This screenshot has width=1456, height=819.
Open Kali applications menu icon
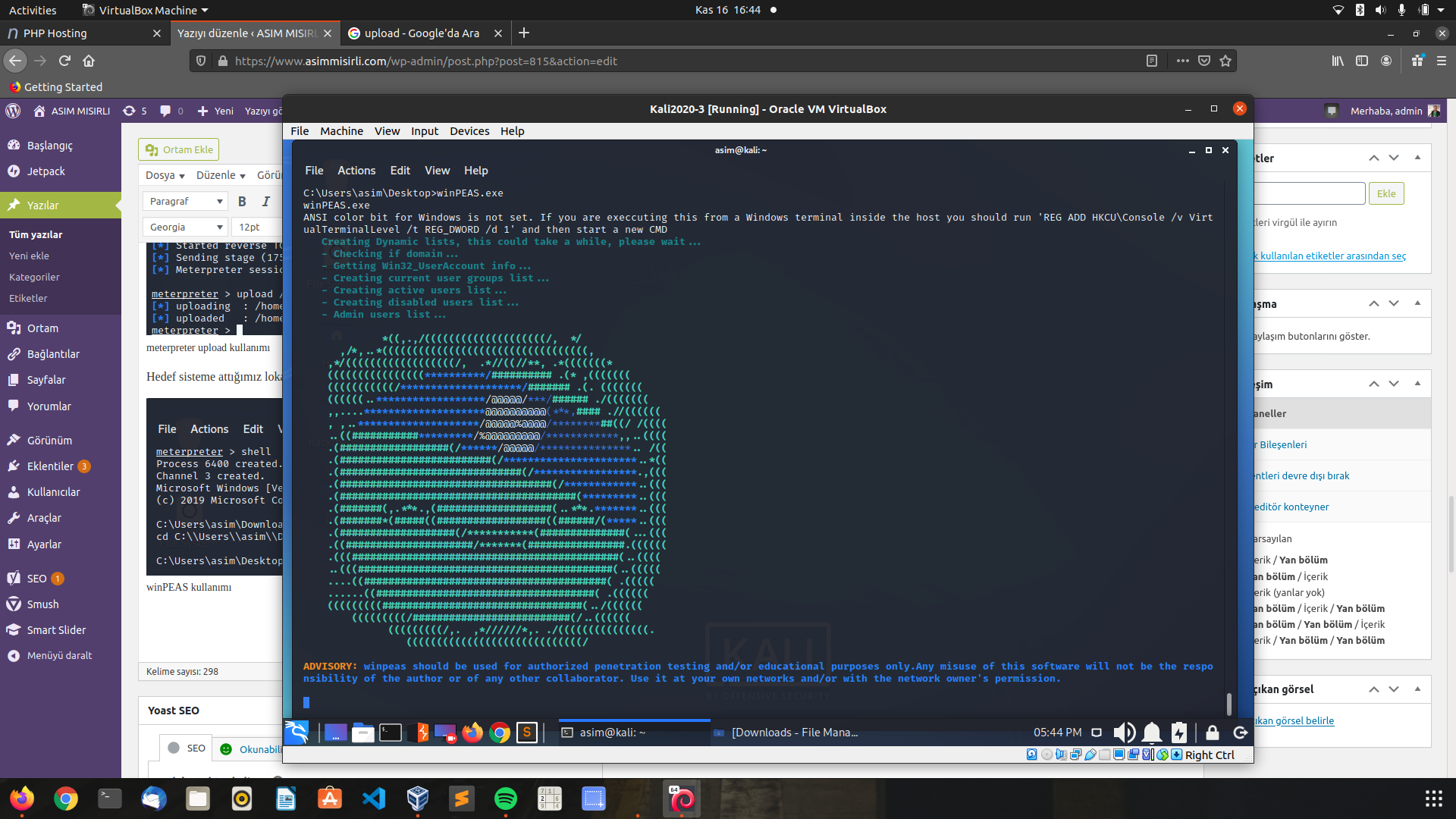point(296,733)
